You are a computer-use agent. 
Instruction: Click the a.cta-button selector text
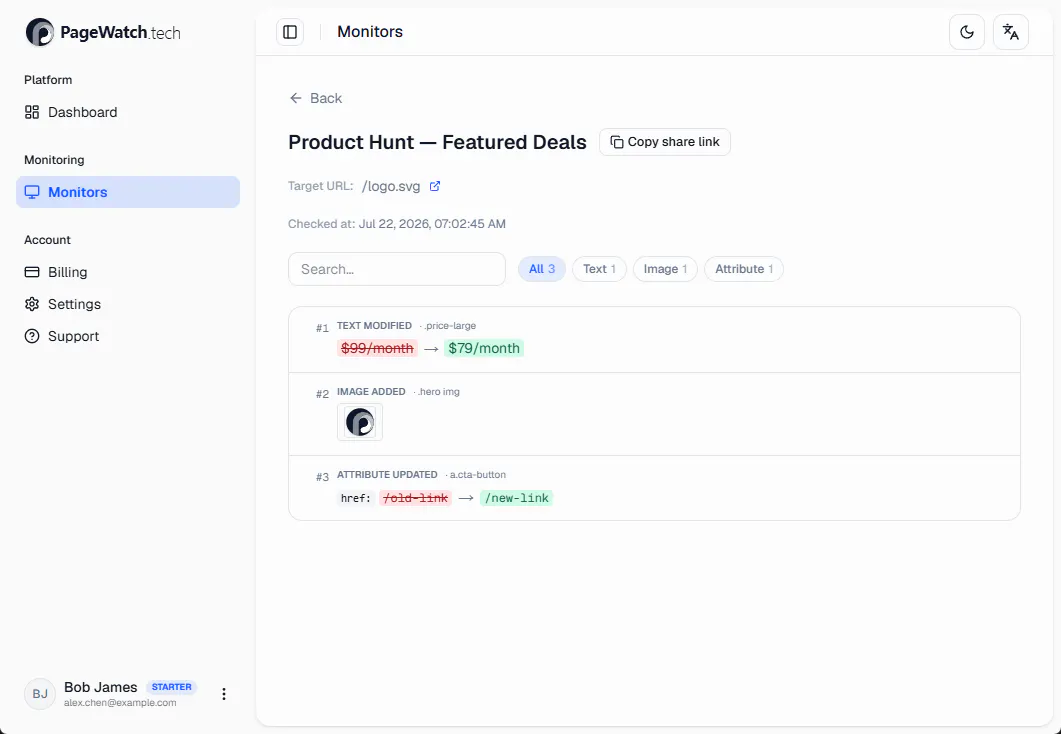[478, 475]
